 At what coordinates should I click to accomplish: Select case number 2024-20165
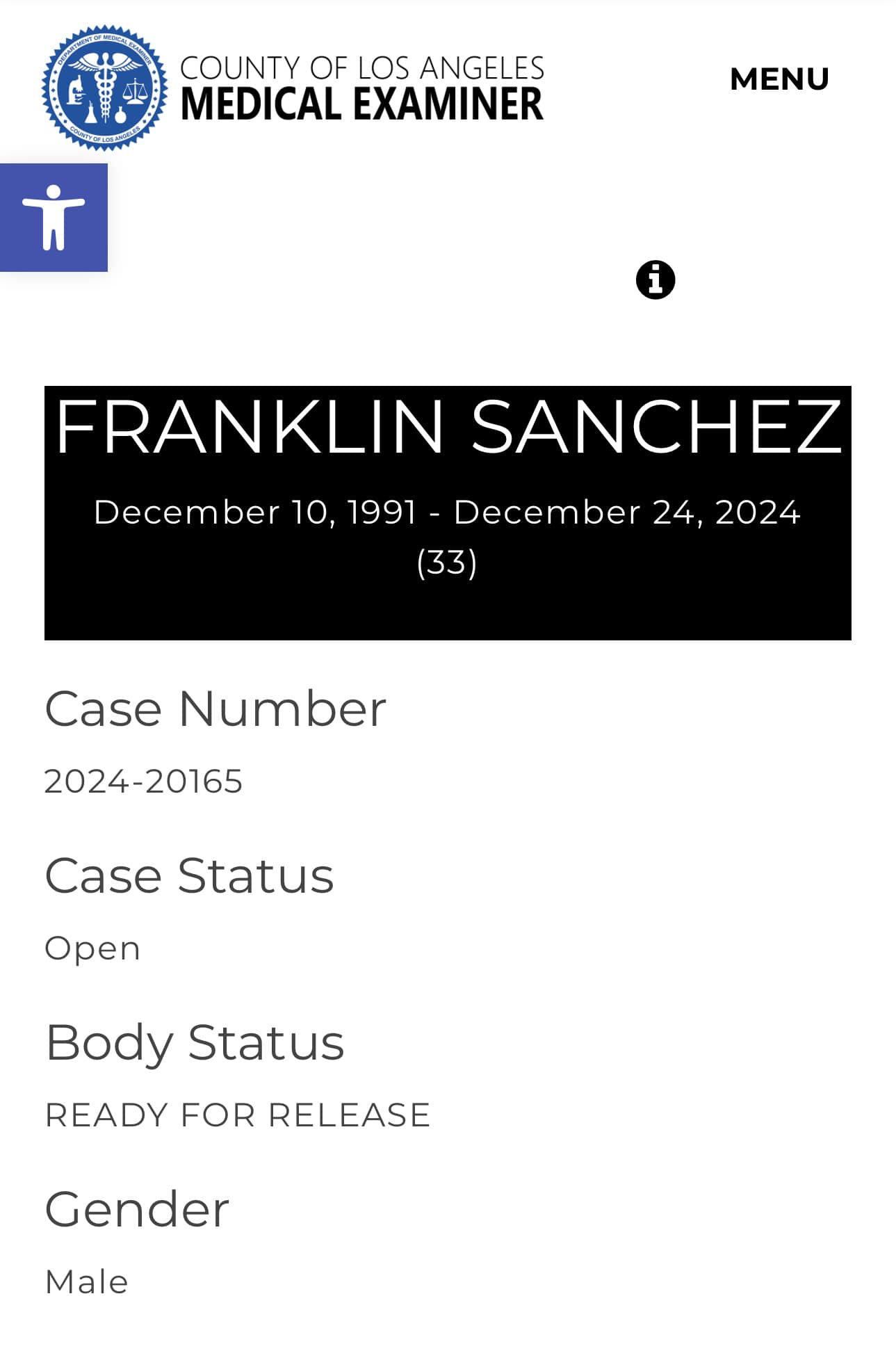[144, 782]
